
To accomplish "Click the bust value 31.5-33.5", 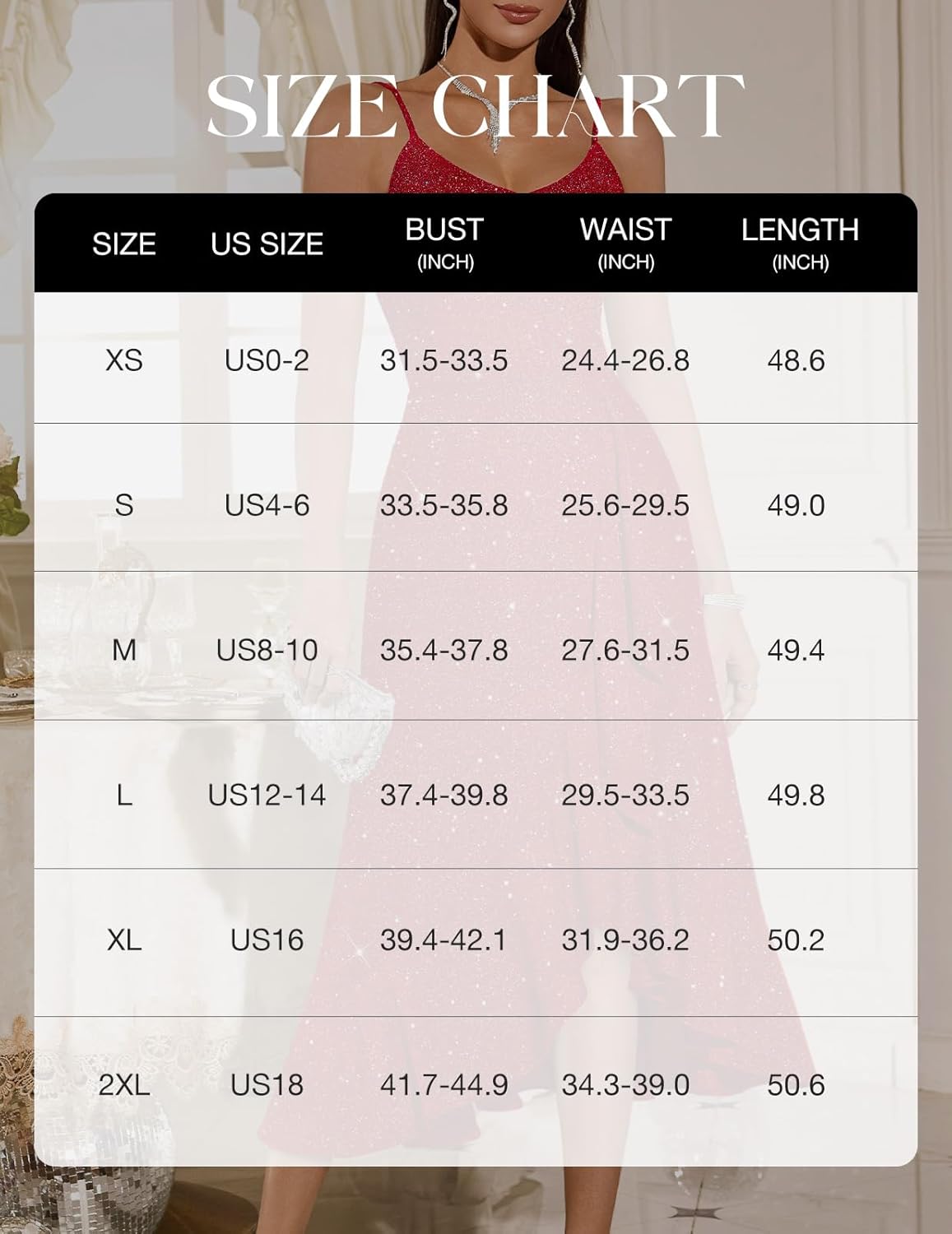I will [x=444, y=360].
